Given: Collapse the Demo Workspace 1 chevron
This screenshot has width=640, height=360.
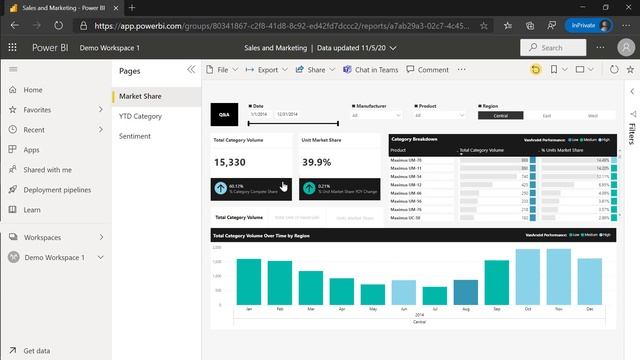Looking at the screenshot, I should [x=100, y=258].
